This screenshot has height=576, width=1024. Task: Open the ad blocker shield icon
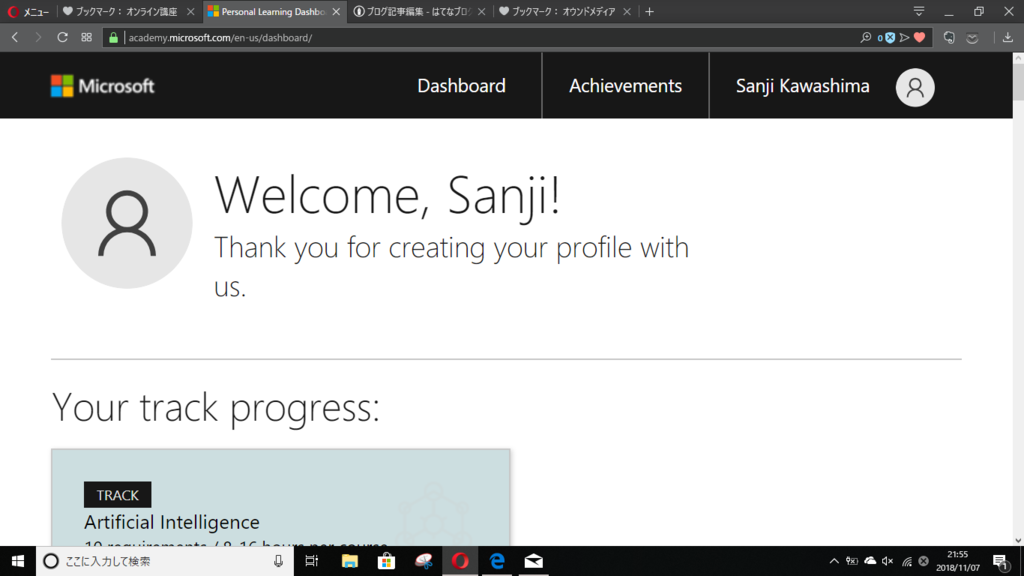pos(889,38)
